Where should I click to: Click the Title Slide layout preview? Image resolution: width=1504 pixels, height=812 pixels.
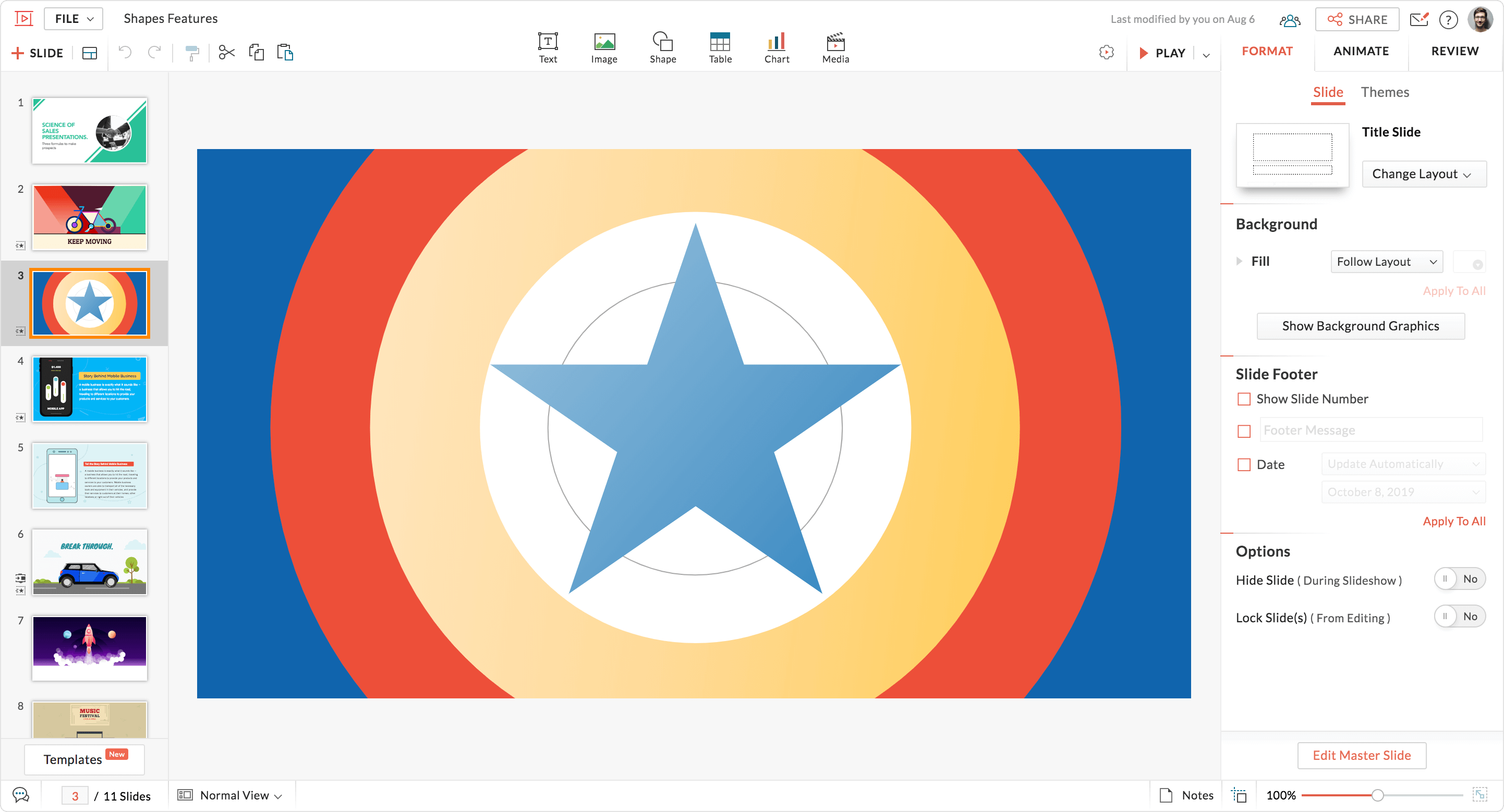point(1292,155)
